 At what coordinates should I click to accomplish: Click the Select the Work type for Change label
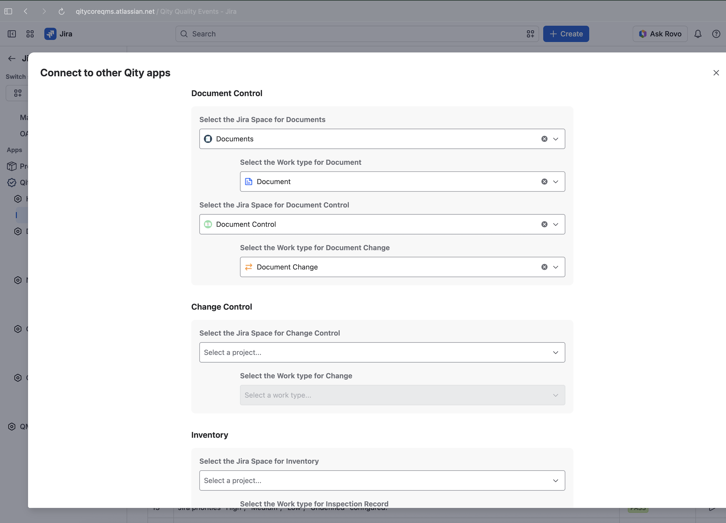[296, 376]
